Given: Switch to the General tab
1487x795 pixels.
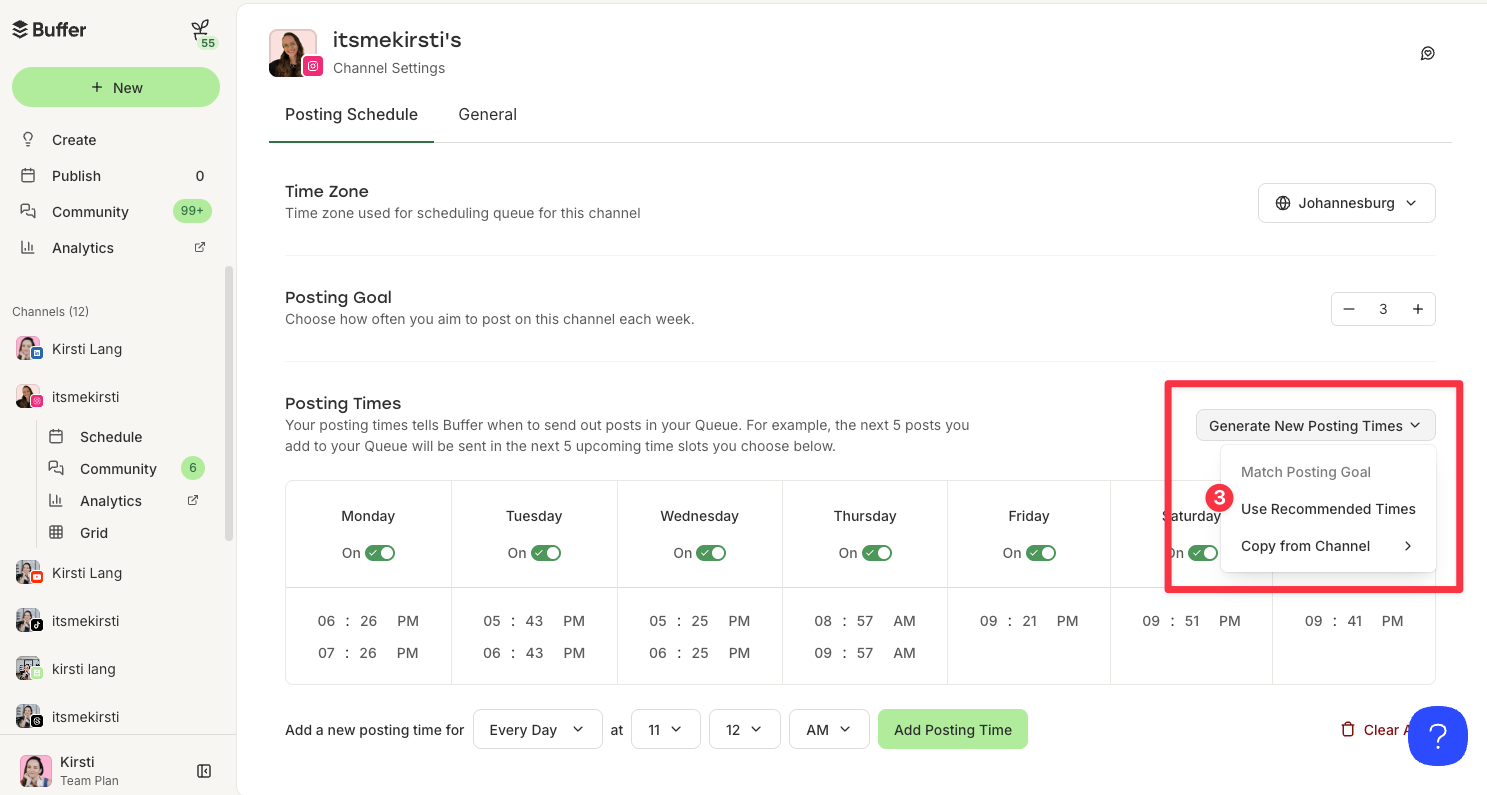Looking at the screenshot, I should coord(487,114).
